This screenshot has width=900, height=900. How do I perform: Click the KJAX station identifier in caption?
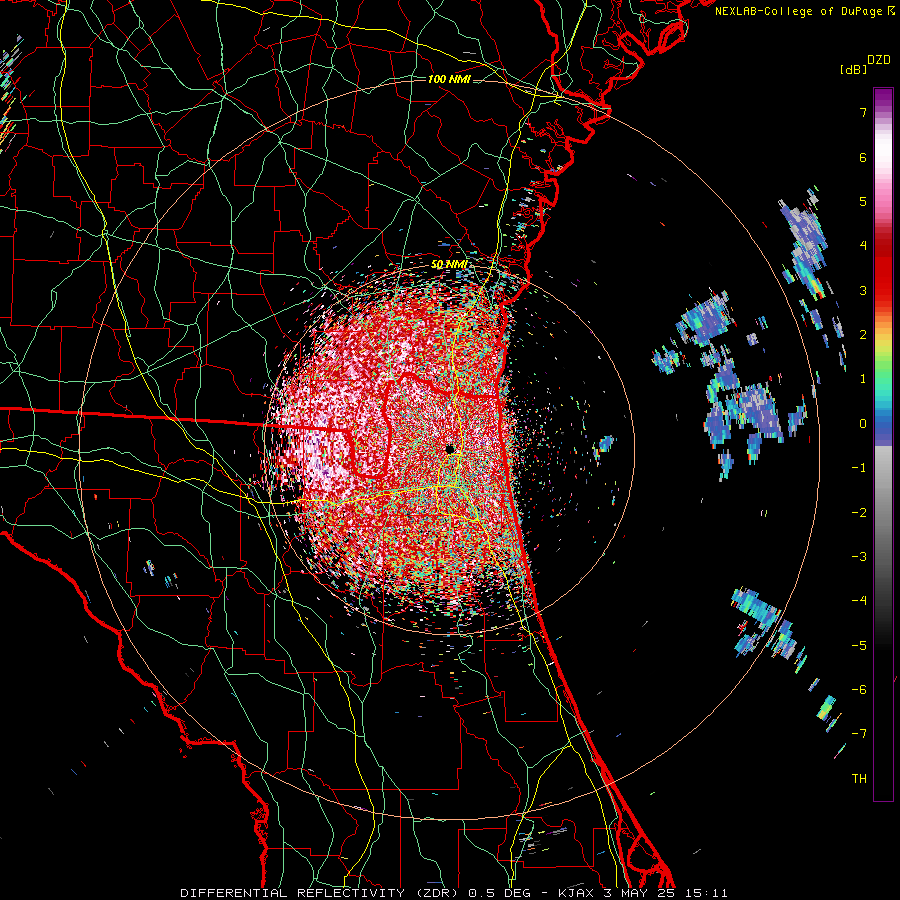coord(577,893)
